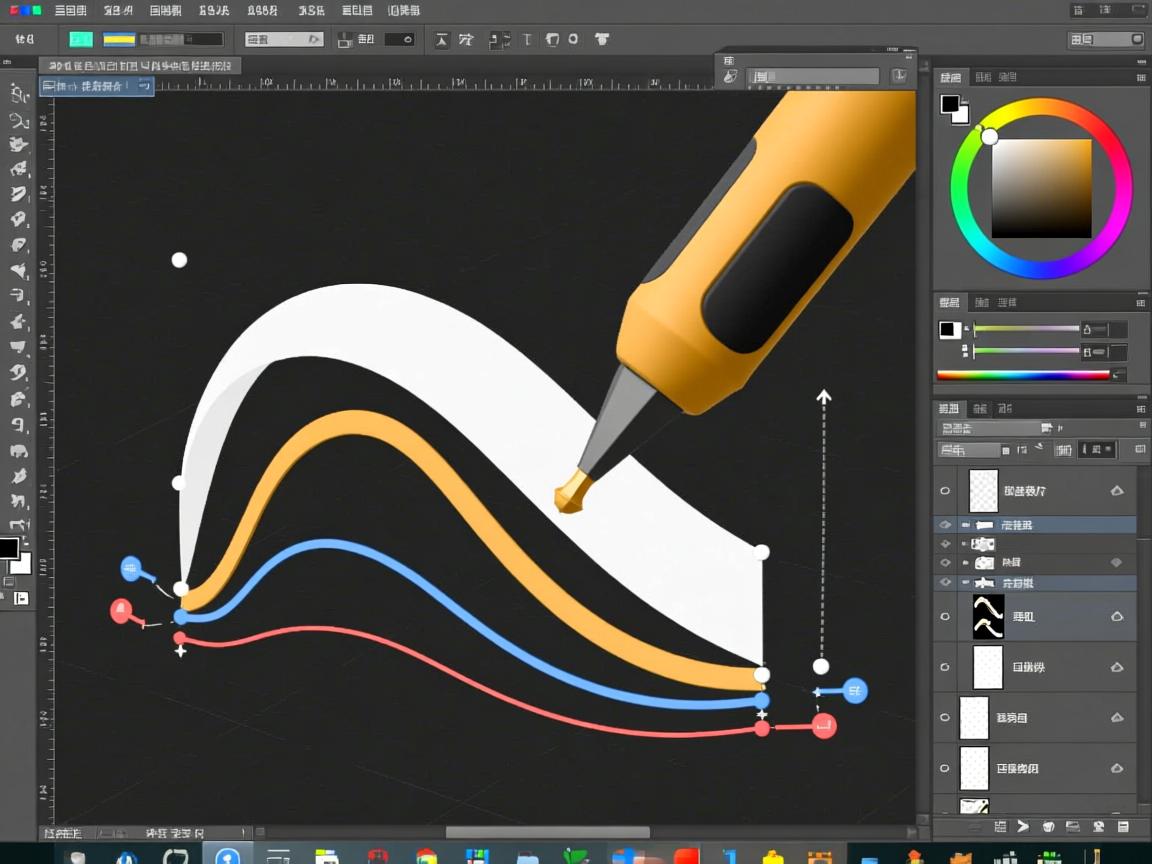
Task: Select the topmost tool in the left toolbar
Action: 18,94
